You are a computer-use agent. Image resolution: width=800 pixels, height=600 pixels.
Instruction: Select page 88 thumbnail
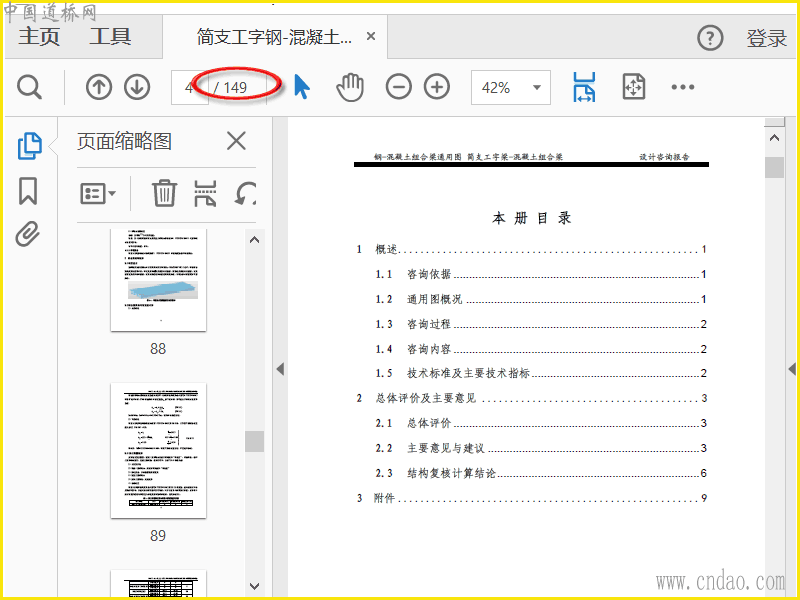[x=159, y=280]
